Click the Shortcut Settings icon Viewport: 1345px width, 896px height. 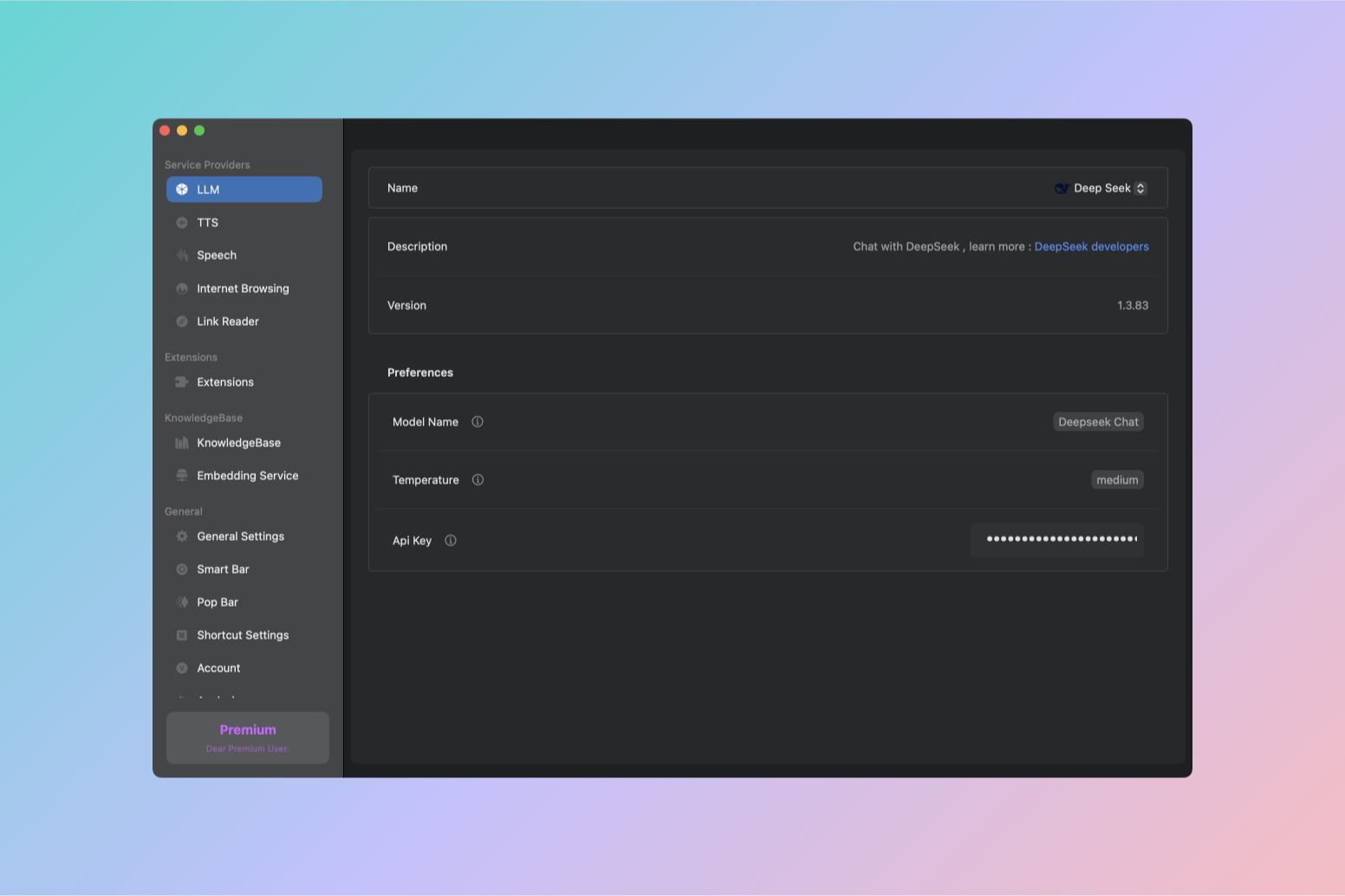click(182, 635)
